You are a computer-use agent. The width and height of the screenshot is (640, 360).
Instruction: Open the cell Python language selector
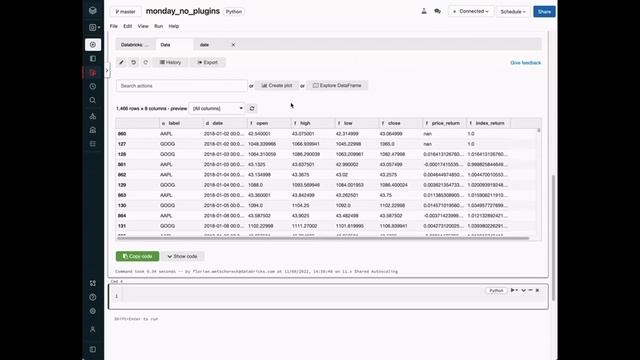click(x=496, y=290)
